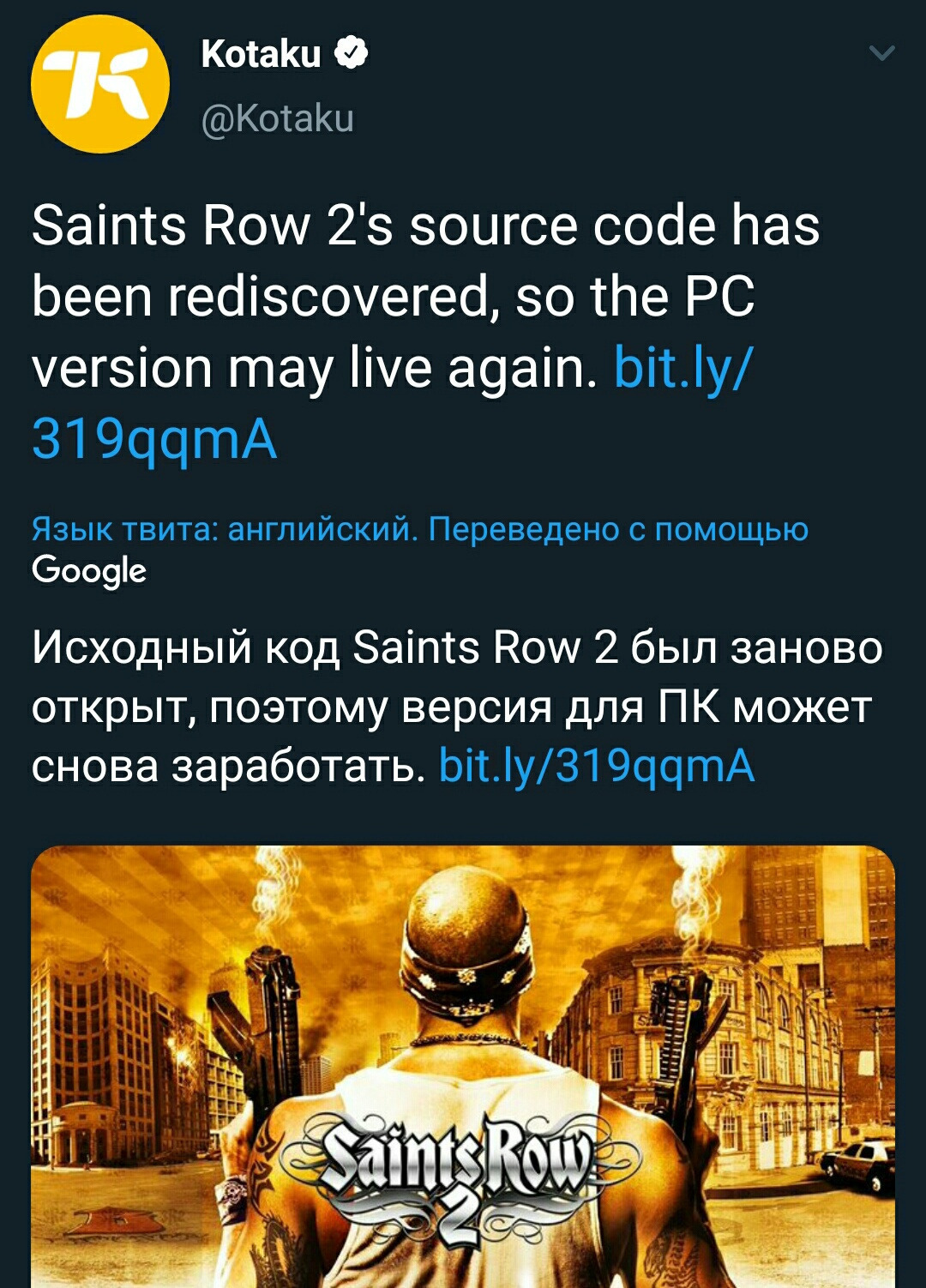
Task: Click the Google logo under translation note
Action: [x=89, y=571]
